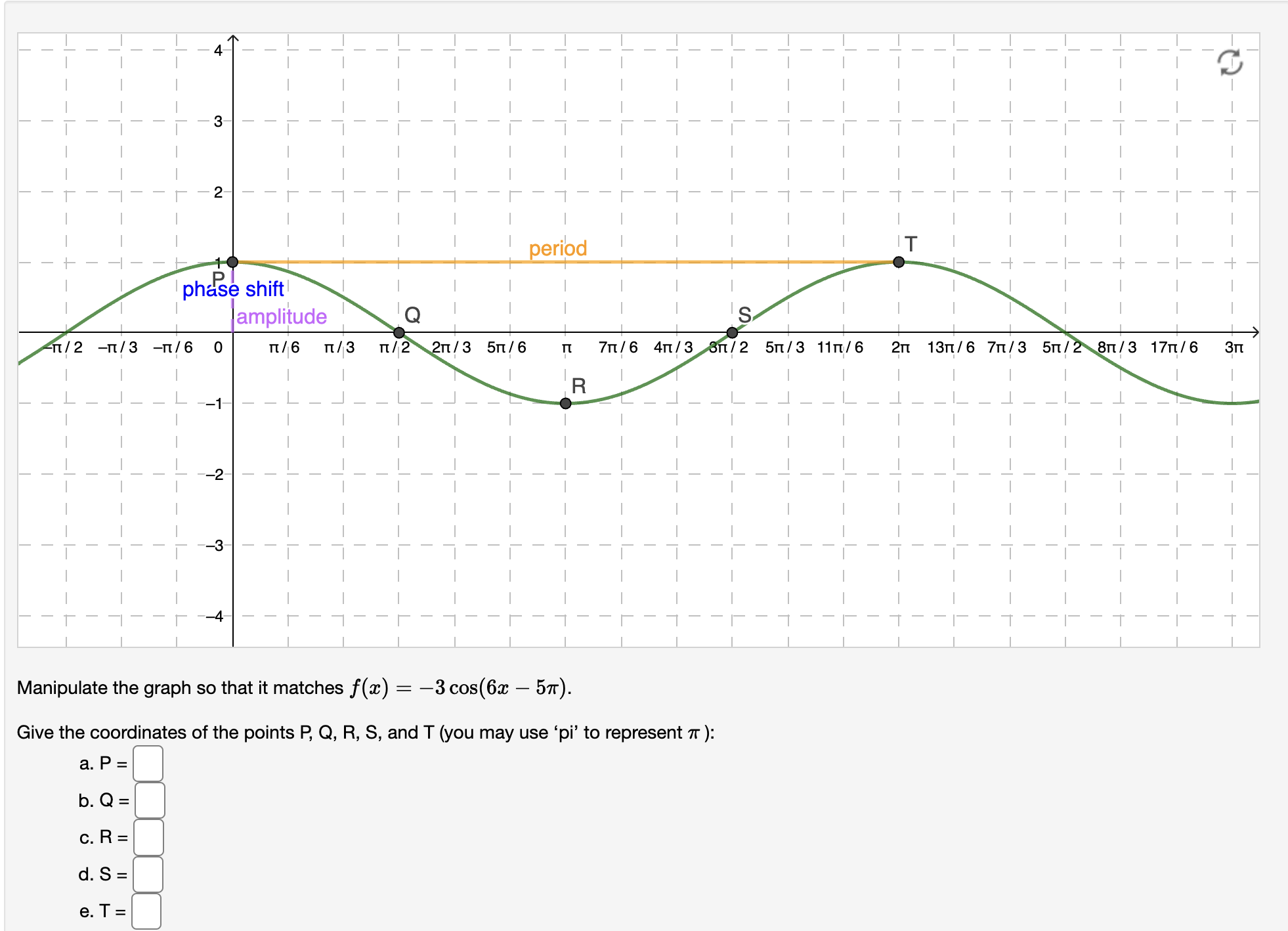Select point T at the curve maximum
The height and width of the screenshot is (931, 1288).
pos(899,262)
